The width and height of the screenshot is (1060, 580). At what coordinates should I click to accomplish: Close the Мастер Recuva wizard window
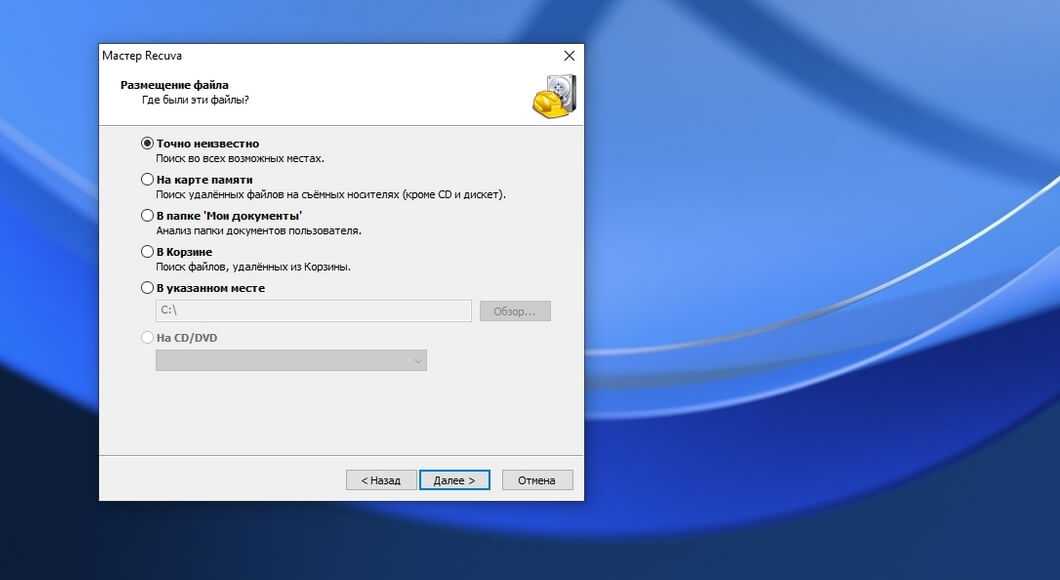[569, 56]
